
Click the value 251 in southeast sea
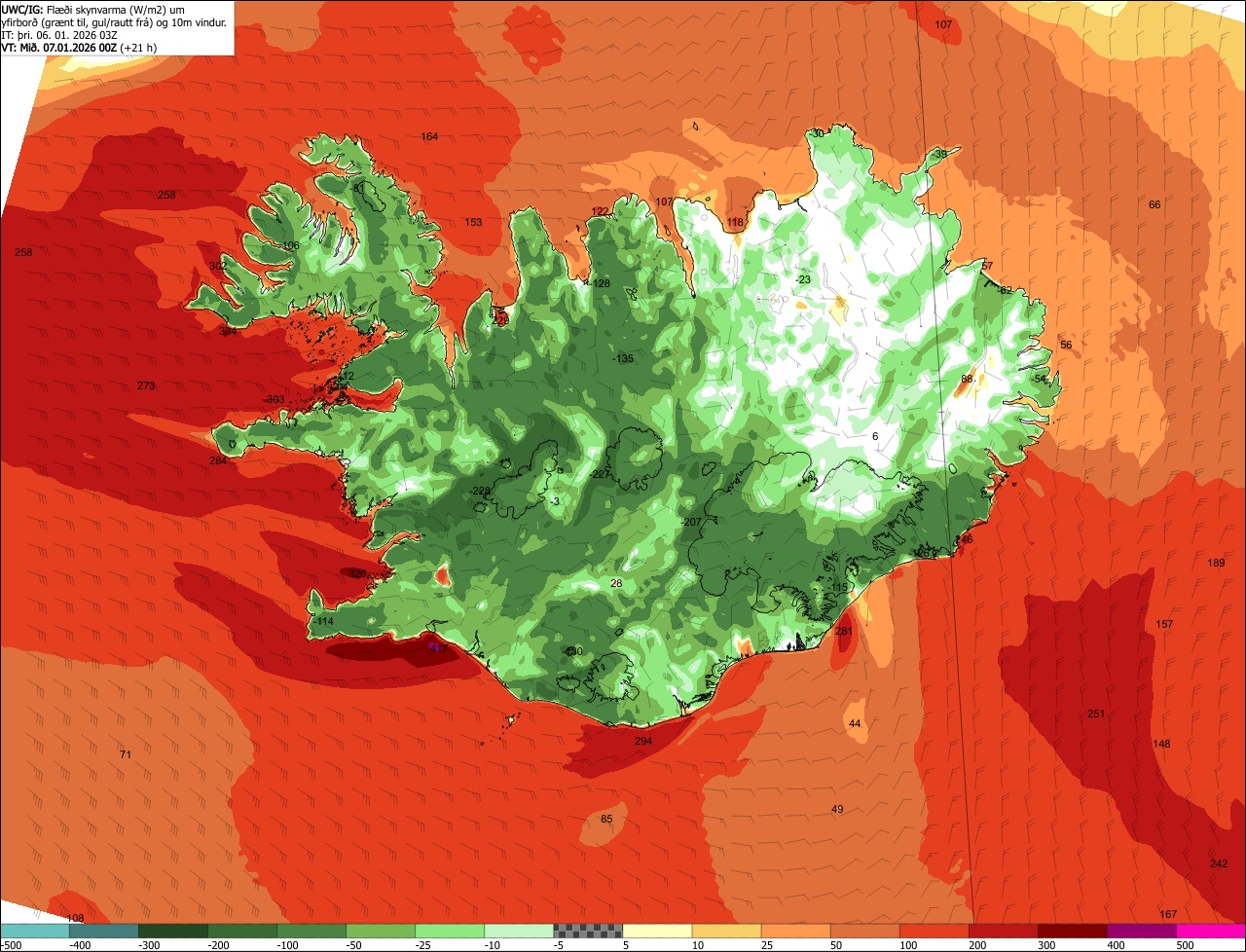tap(1096, 714)
